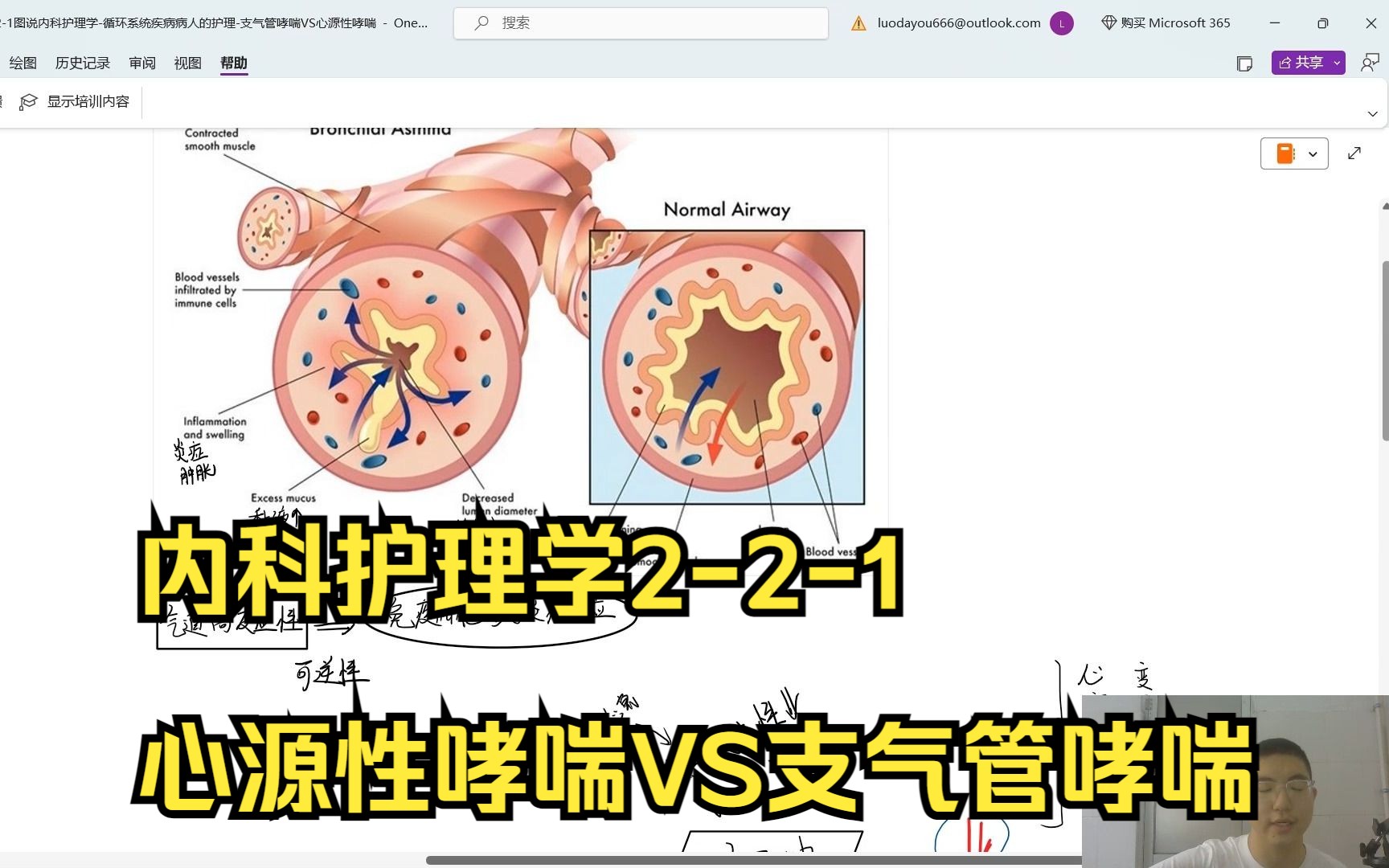
Task: Click the horizontal scrollbar at bottom
Action: click(x=754, y=860)
